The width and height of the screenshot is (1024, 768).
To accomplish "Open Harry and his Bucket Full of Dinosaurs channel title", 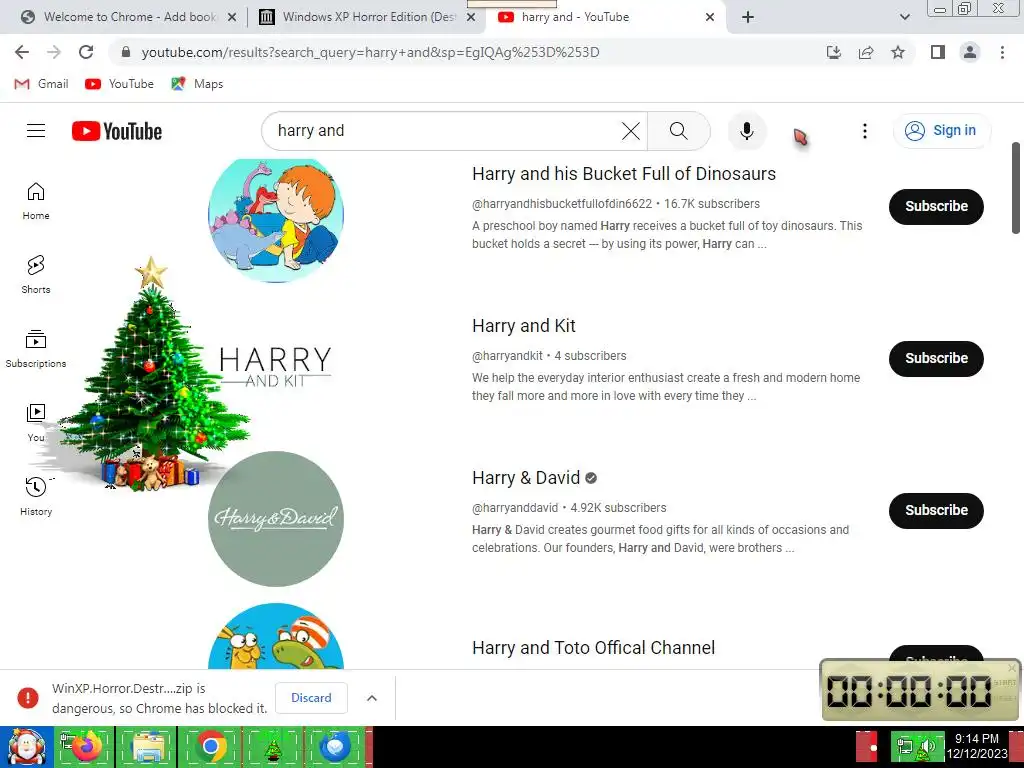I will point(624,174).
